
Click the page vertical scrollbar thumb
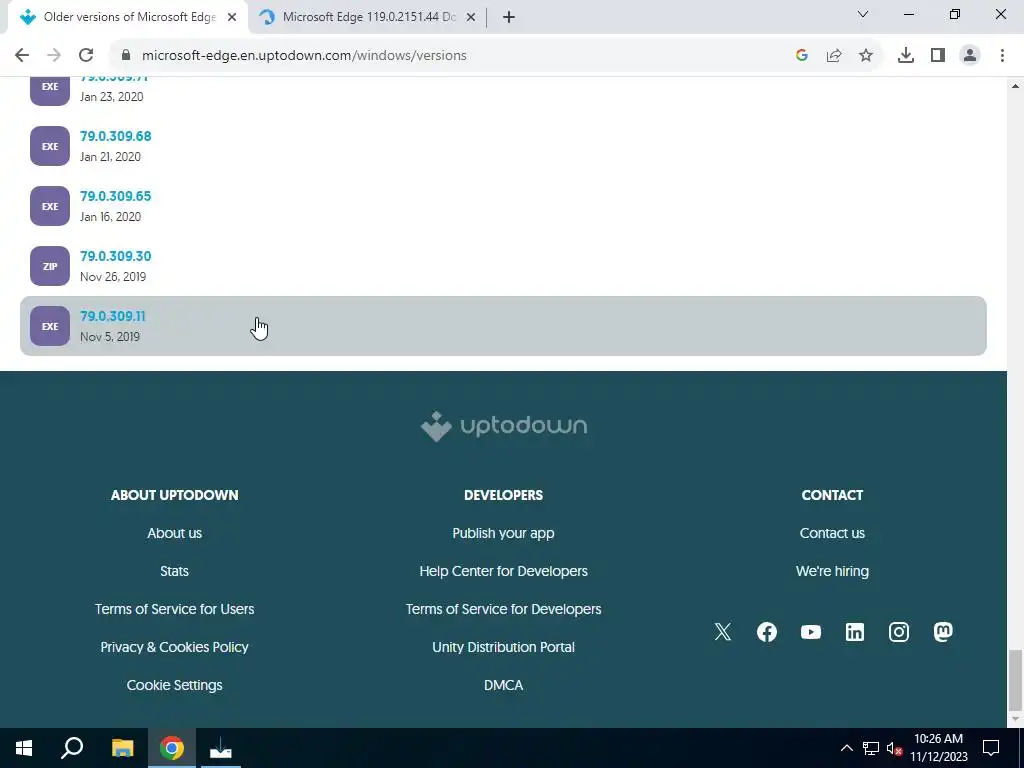point(1015,679)
